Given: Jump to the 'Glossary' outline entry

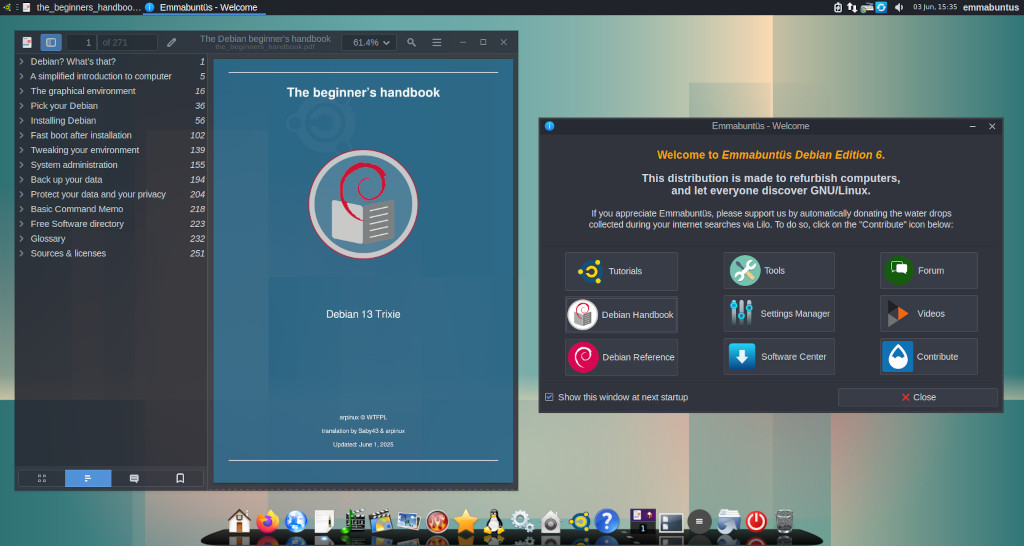Looking at the screenshot, I should pyautogui.click(x=111, y=238).
